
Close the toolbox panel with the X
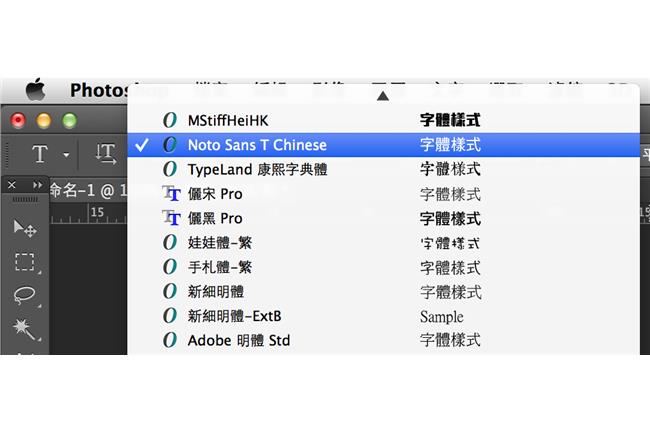click(x=12, y=185)
